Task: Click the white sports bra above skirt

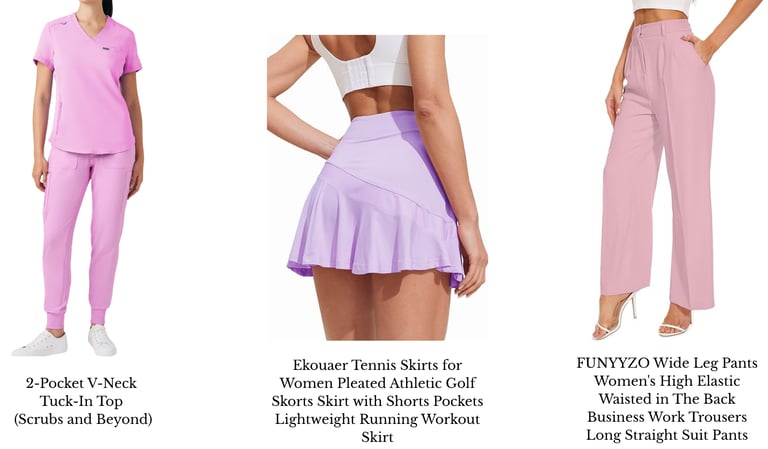Action: (362, 65)
